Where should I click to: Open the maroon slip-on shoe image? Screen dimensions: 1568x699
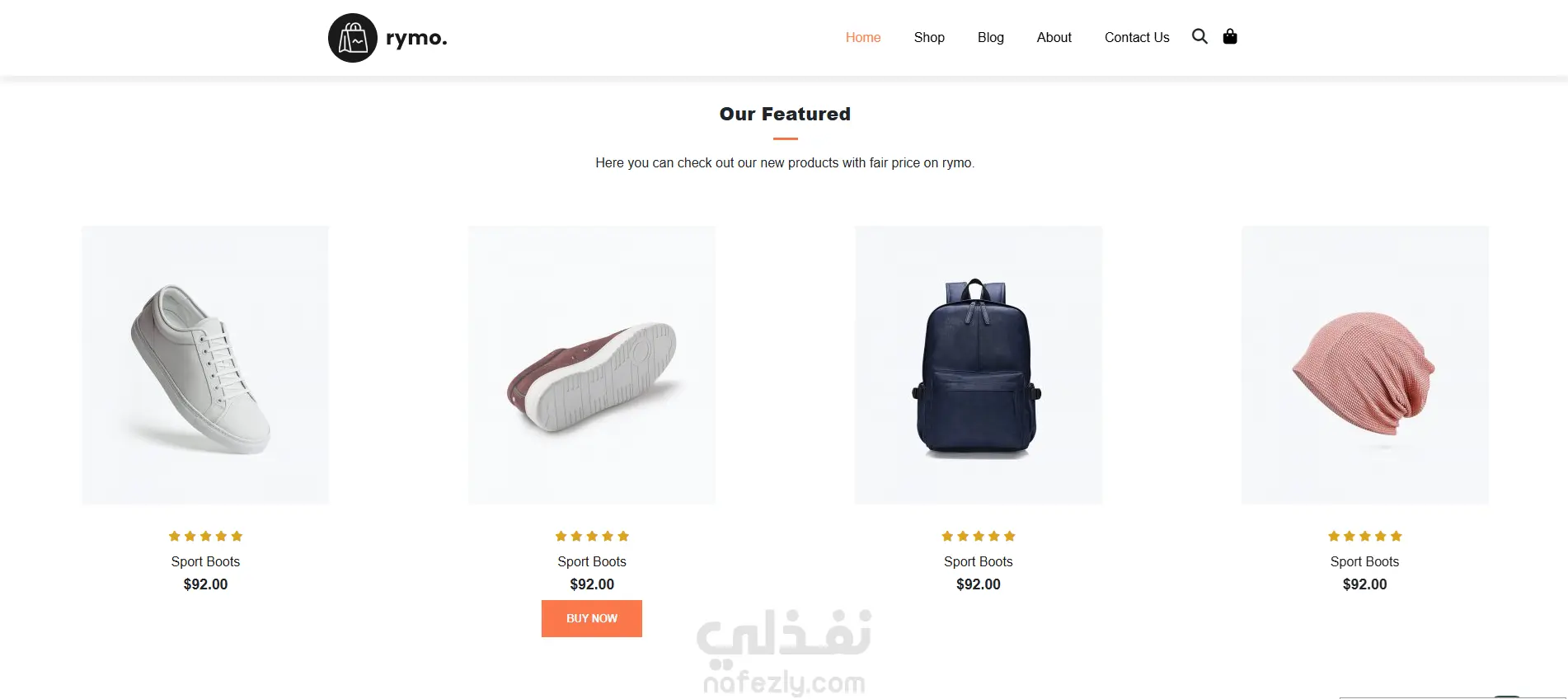tap(592, 365)
